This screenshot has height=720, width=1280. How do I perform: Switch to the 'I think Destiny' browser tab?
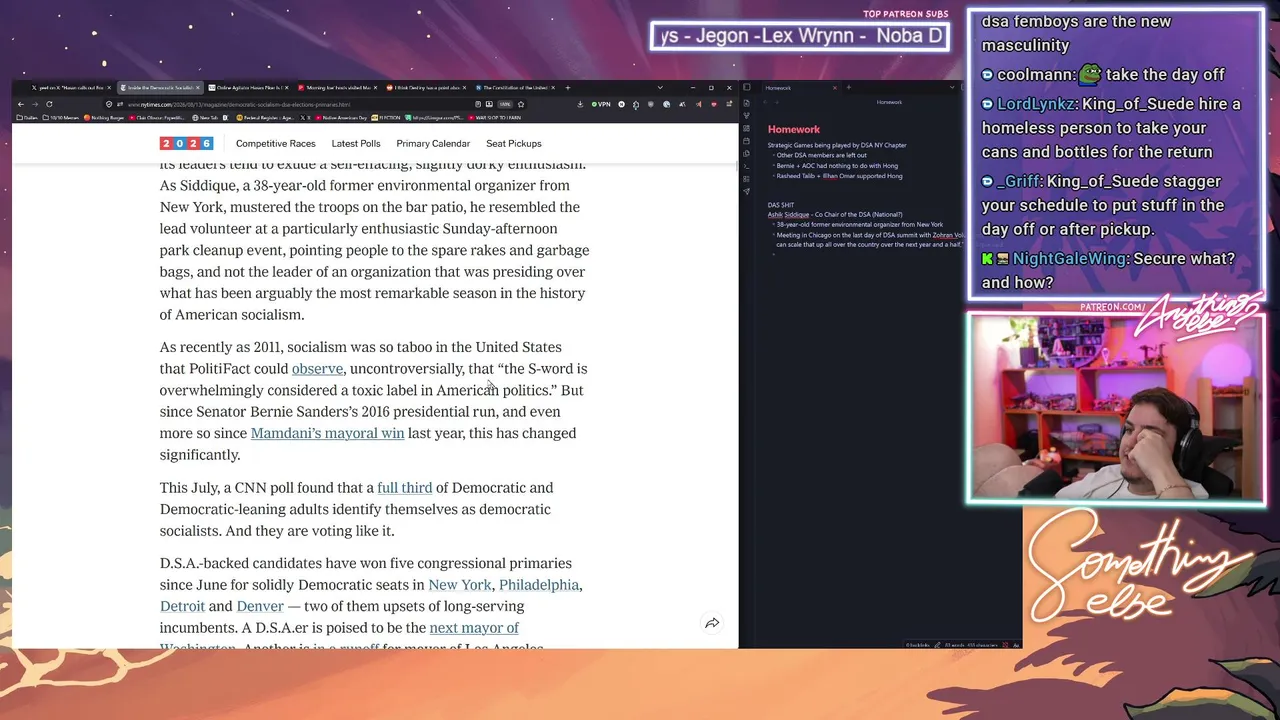pos(426,88)
